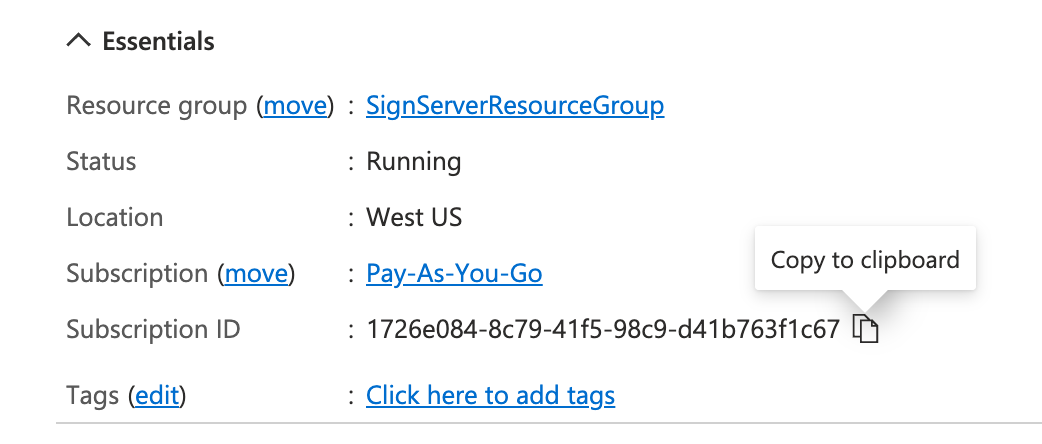Viewport: 1042px width, 444px height.
Task: Click the Subscription ID field label
Action: (x=153, y=329)
